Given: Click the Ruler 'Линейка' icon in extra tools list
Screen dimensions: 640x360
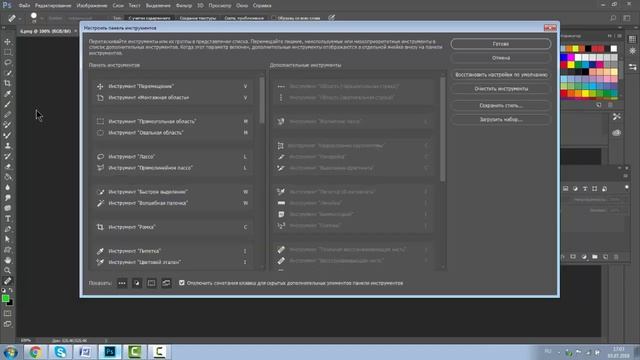Looking at the screenshot, I should point(281,203).
